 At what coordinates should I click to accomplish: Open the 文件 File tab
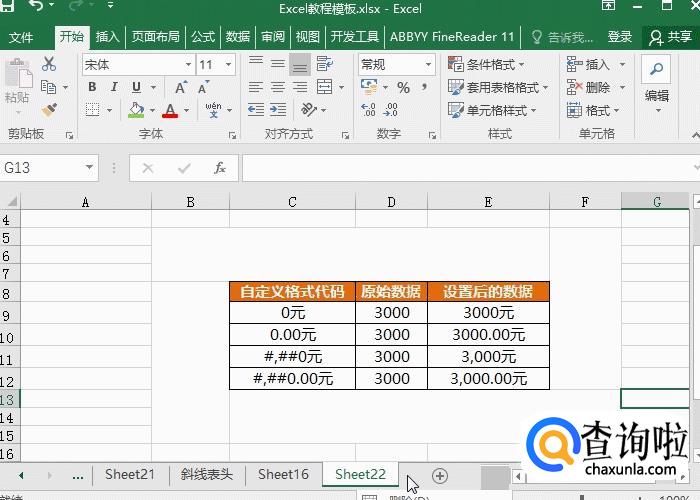pos(21,37)
